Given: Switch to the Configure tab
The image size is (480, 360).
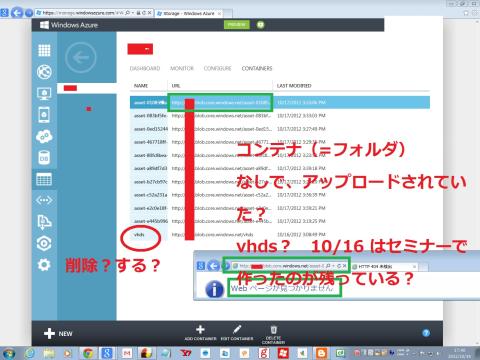Looking at the screenshot, I should pyautogui.click(x=217, y=68).
